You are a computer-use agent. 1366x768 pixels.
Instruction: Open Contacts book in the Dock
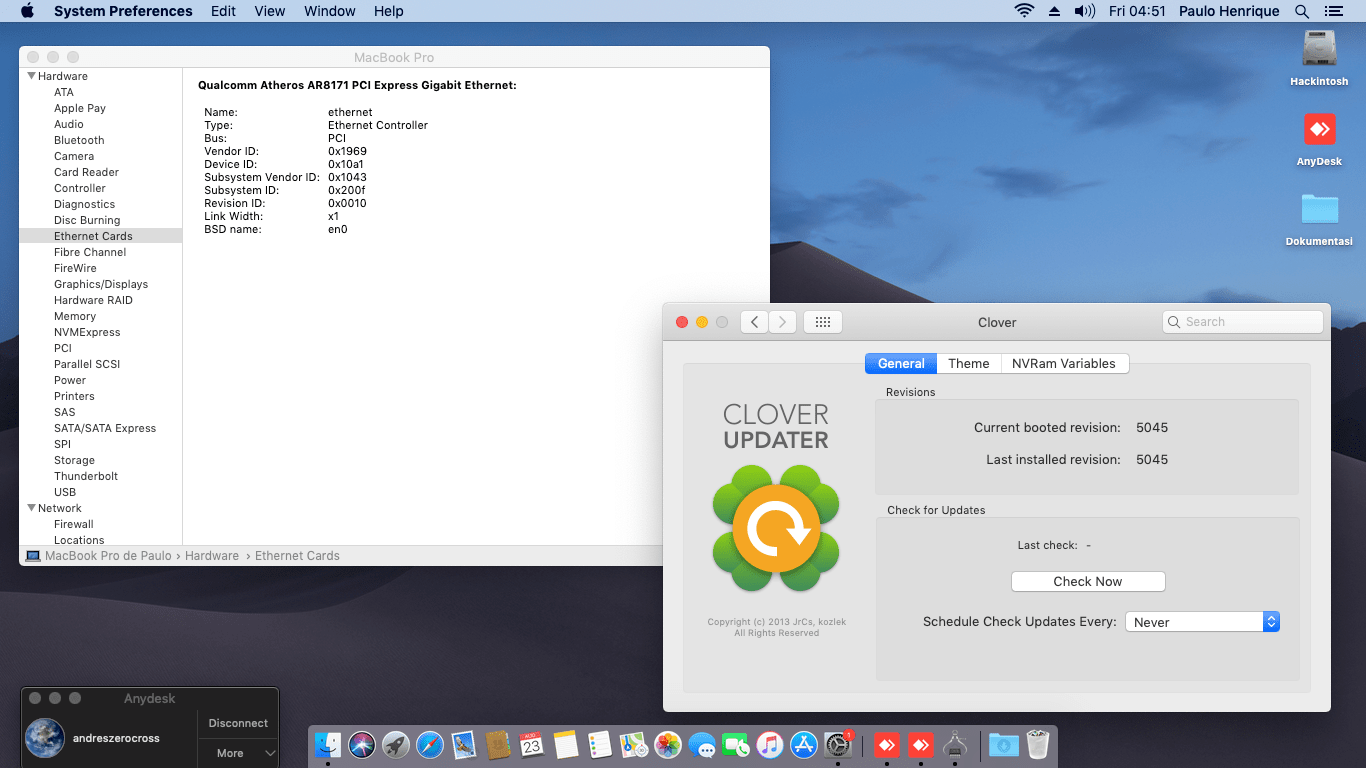(498, 744)
